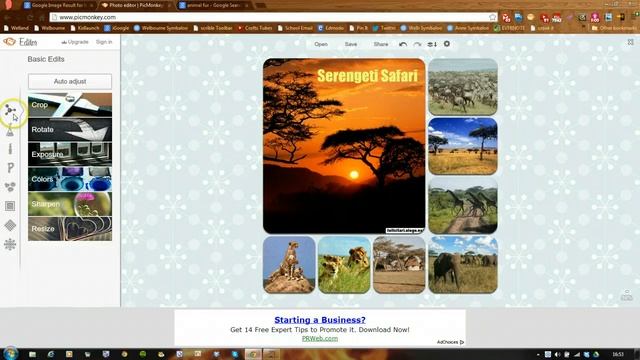Open the School Email bookmark

[x=295, y=28]
